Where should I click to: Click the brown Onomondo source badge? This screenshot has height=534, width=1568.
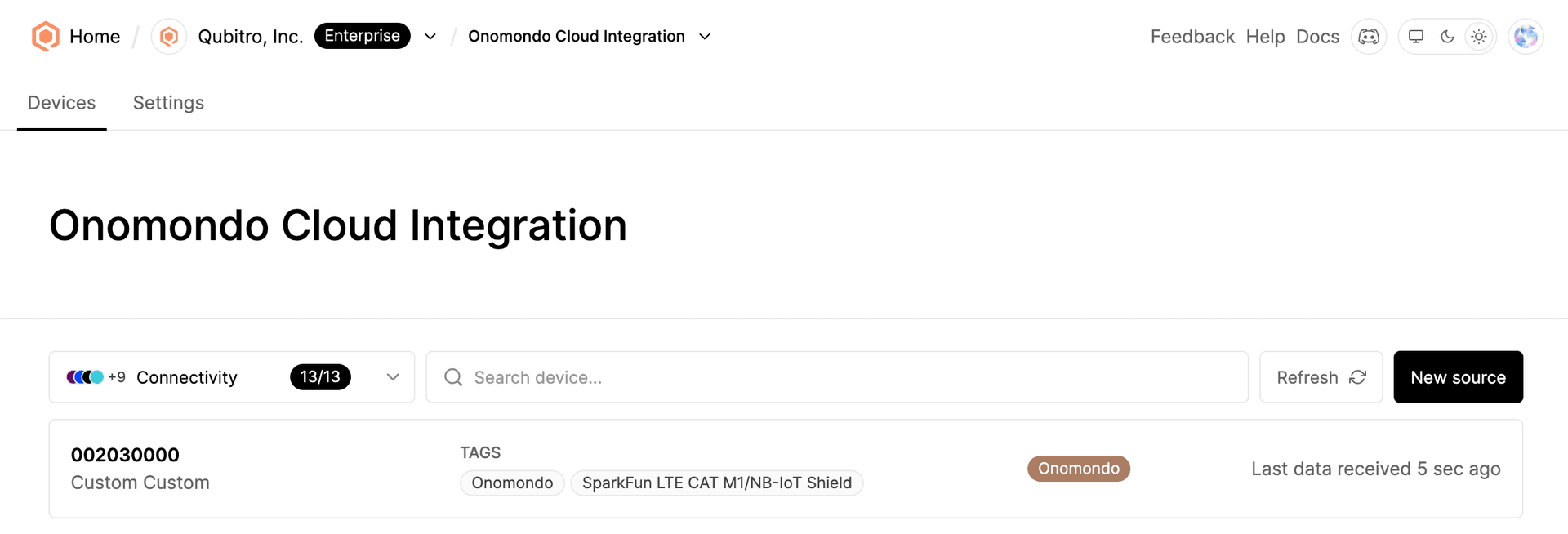click(1078, 469)
